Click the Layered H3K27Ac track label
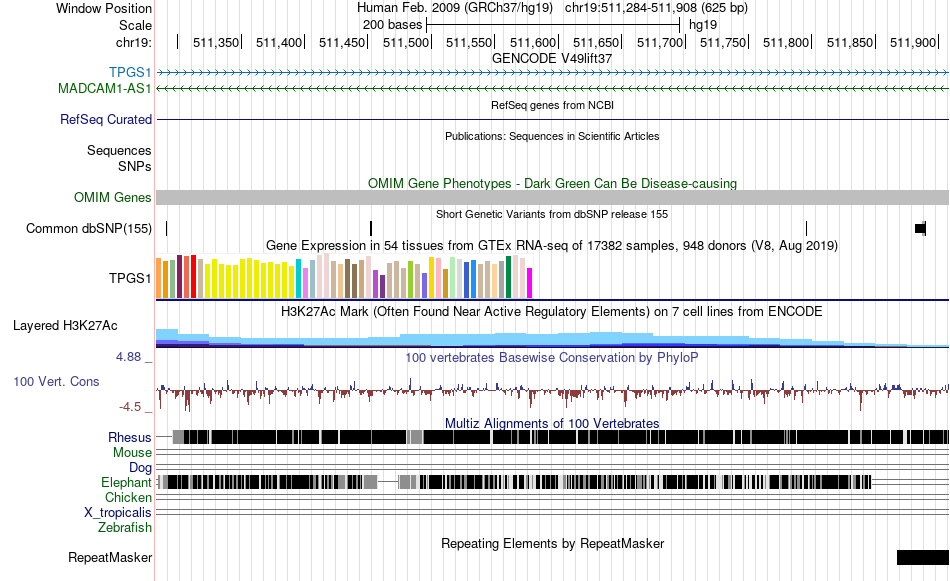Viewport: 950px width, 581px height. pos(65,325)
